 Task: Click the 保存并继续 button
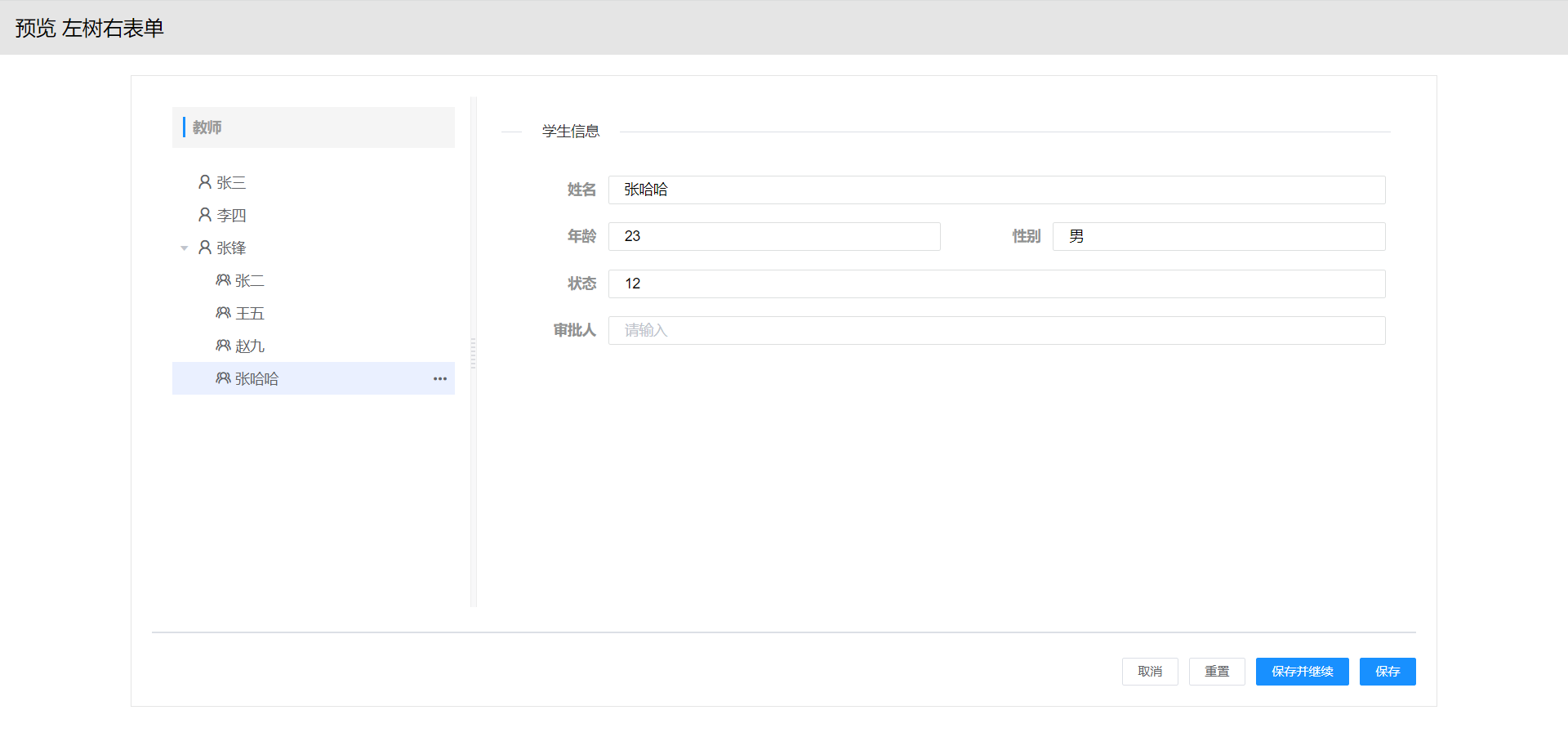1302,672
